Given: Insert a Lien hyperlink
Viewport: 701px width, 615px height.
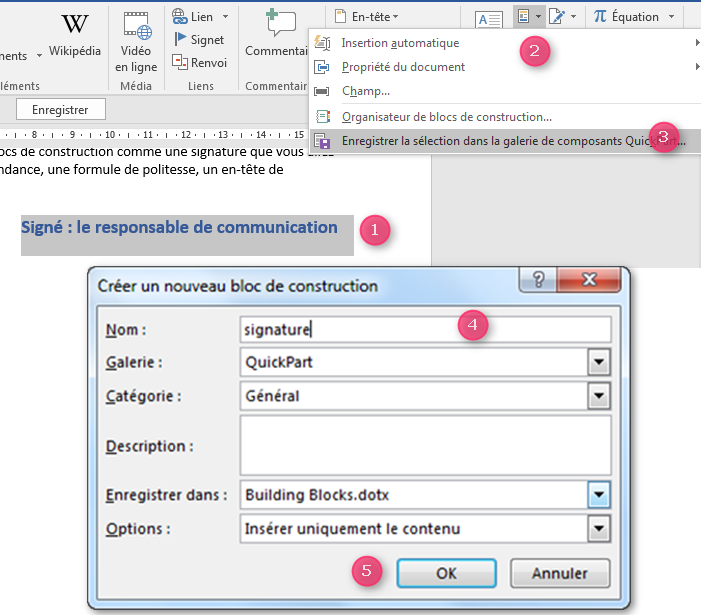Looking at the screenshot, I should click(193, 17).
